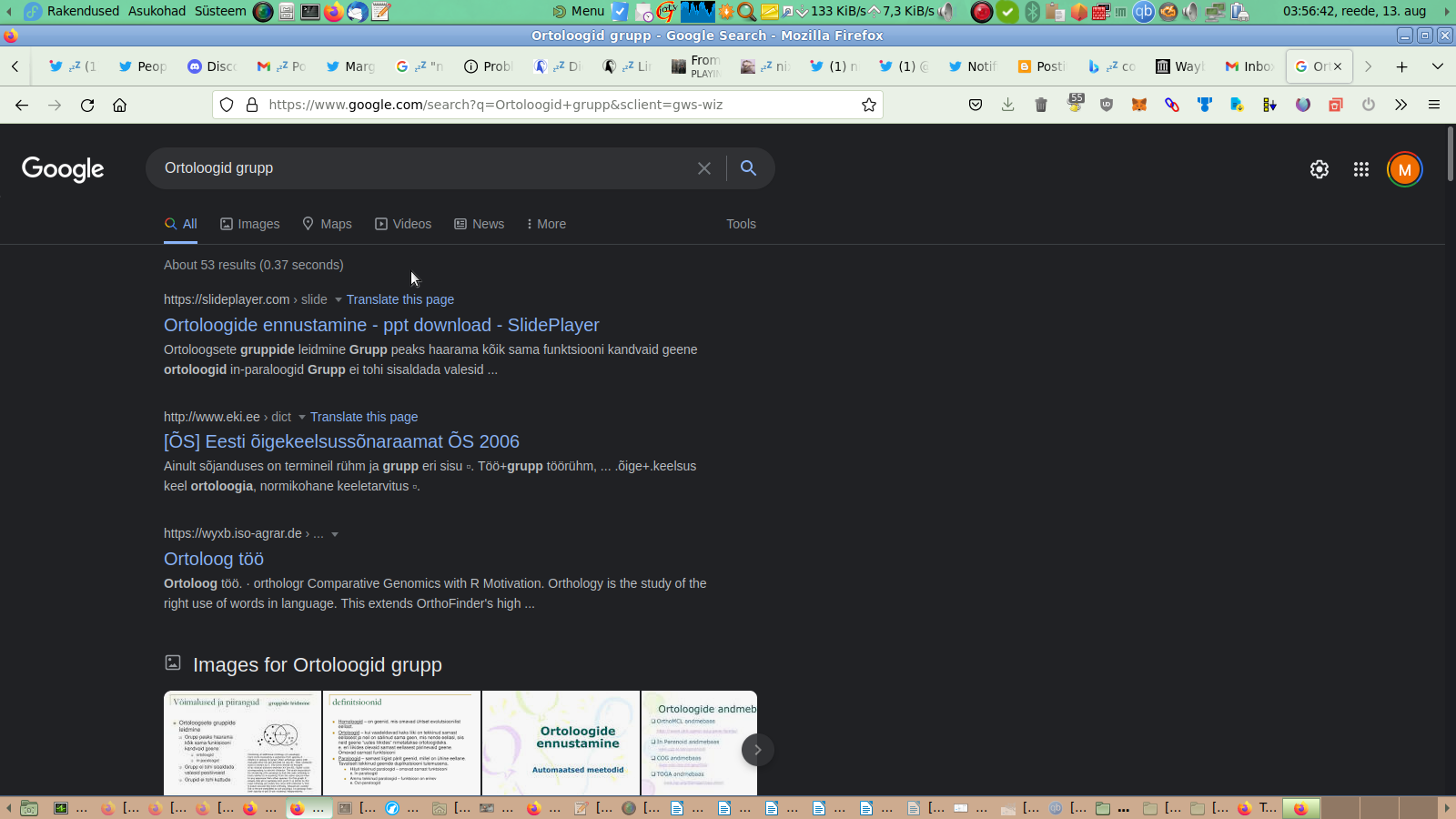Switch to the News search tab
1456x819 pixels.
pos(480,224)
